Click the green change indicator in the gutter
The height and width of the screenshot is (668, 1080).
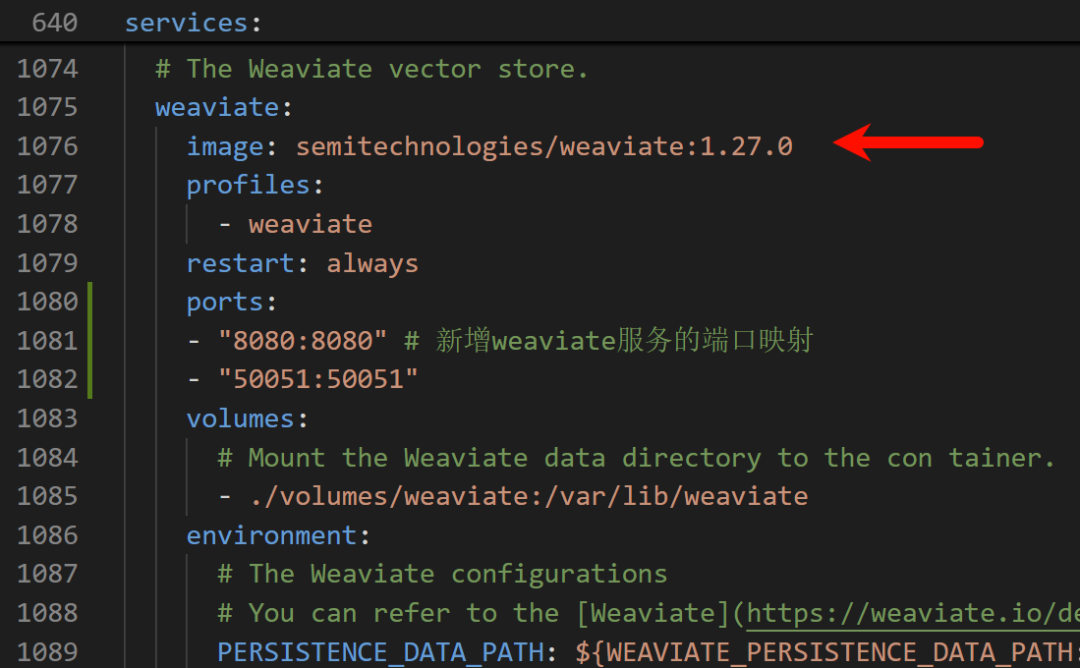pyautogui.click(x=91, y=340)
